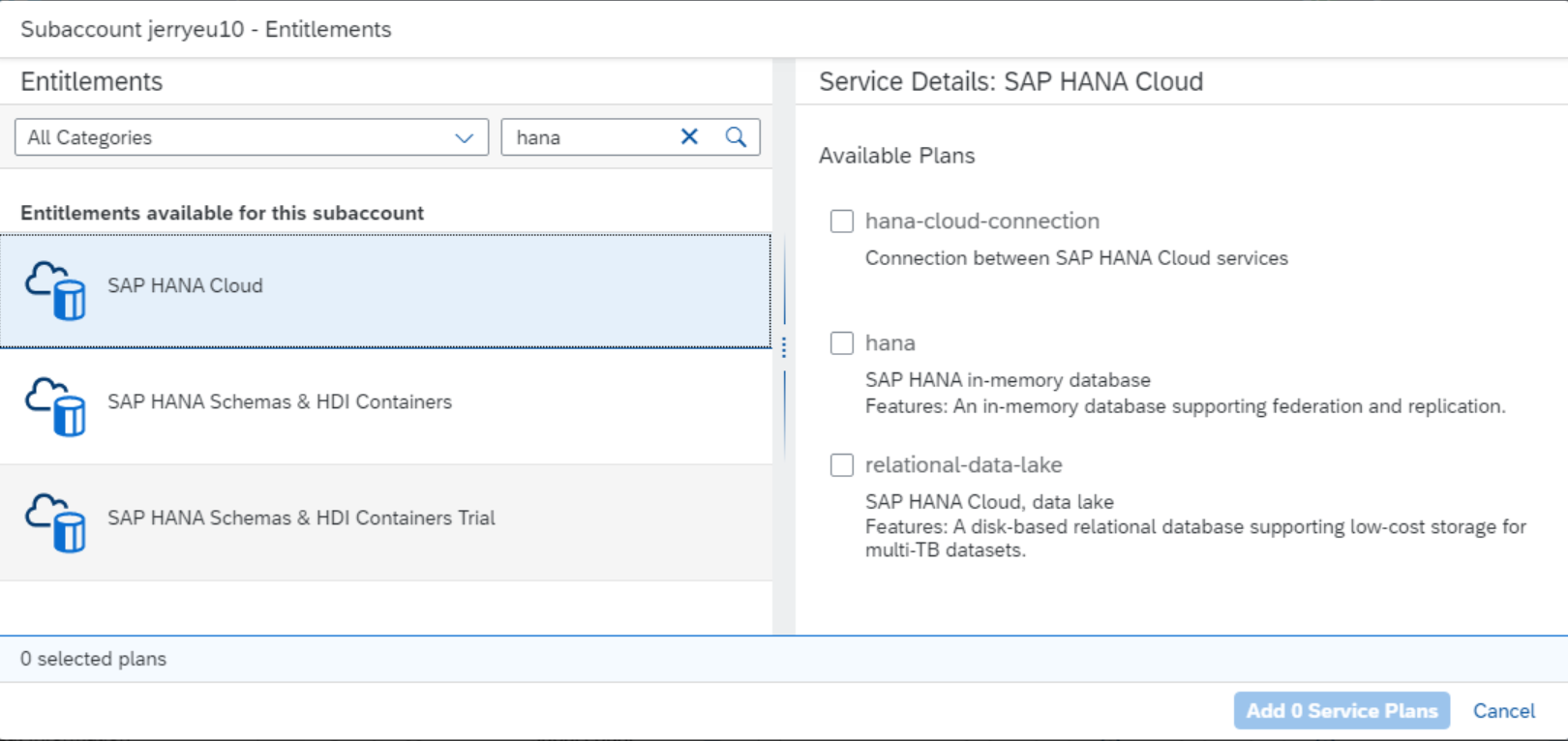Viewport: 1568px width, 741px height.
Task: Click the HDI Containers Trial cloud icon
Action: (55, 522)
